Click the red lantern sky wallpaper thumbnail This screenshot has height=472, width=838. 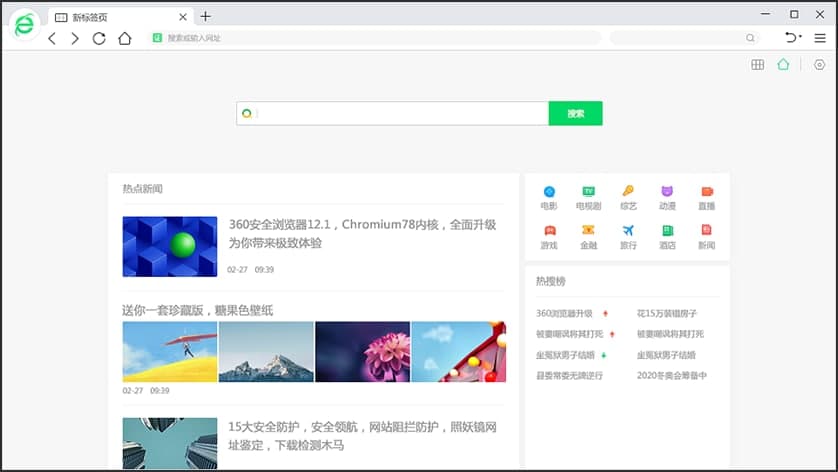[x=459, y=352]
